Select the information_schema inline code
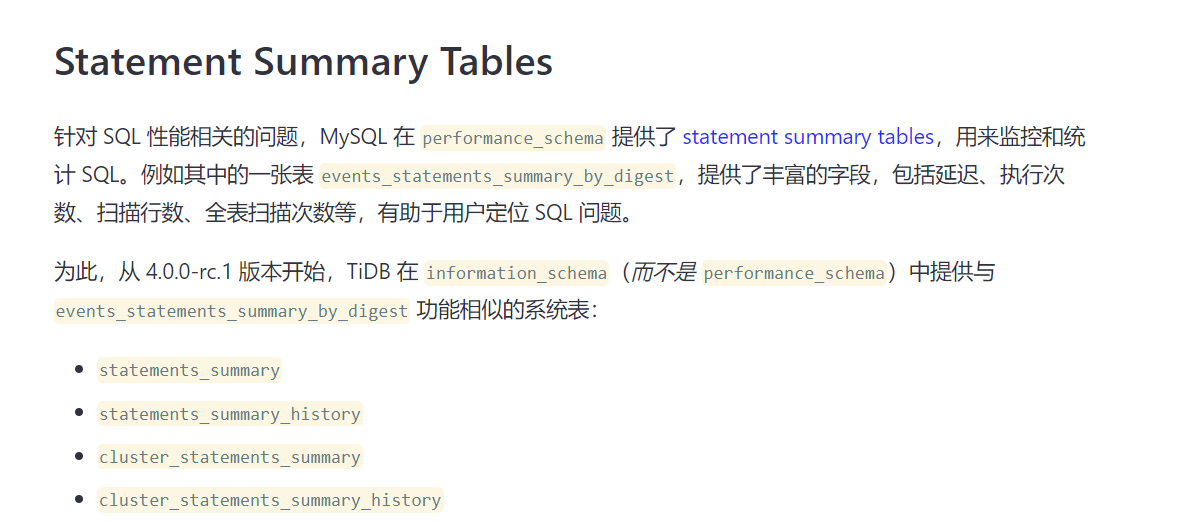Viewport: 1180px width, 522px height. [x=515, y=273]
